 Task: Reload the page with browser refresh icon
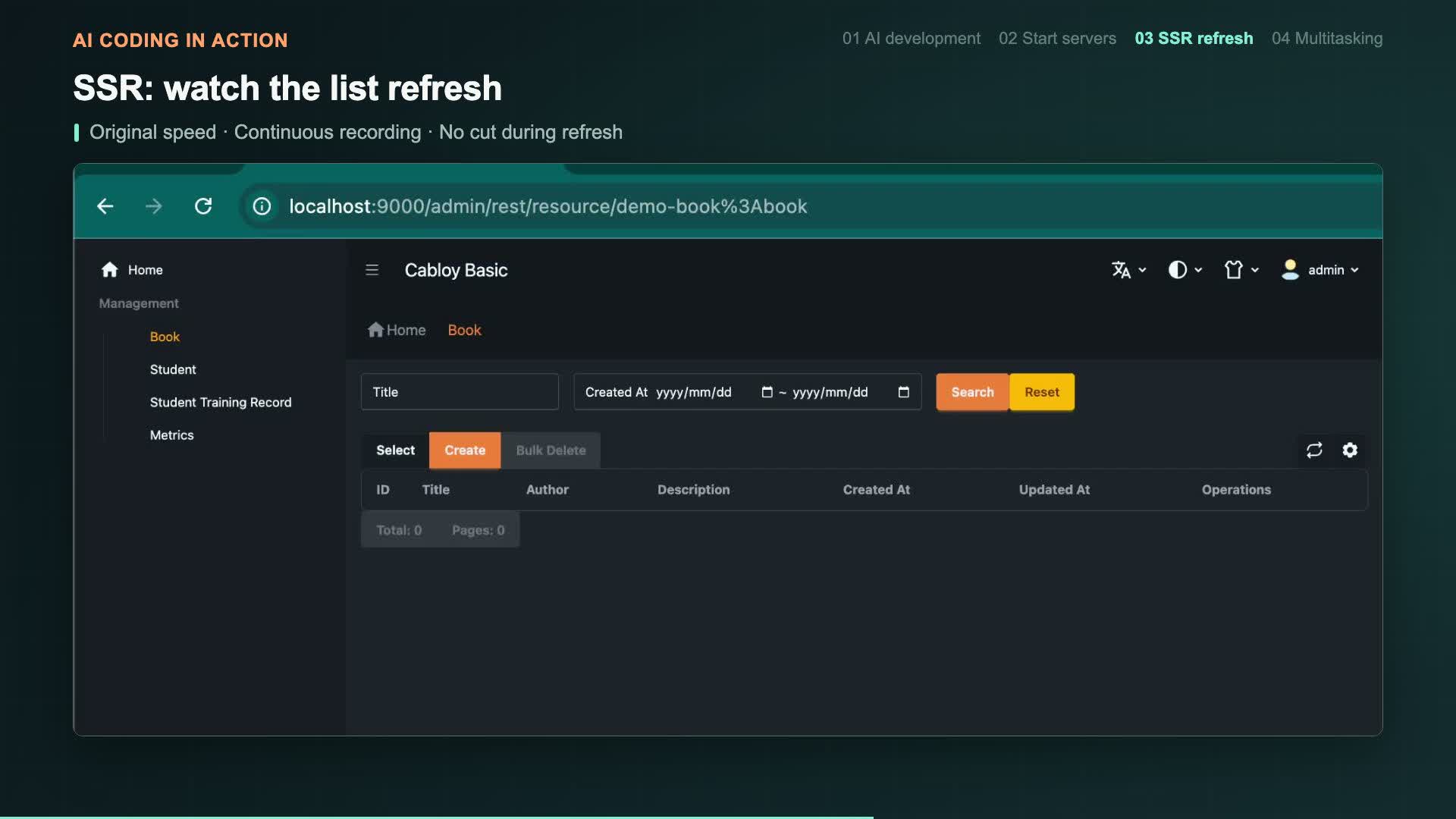tap(203, 206)
